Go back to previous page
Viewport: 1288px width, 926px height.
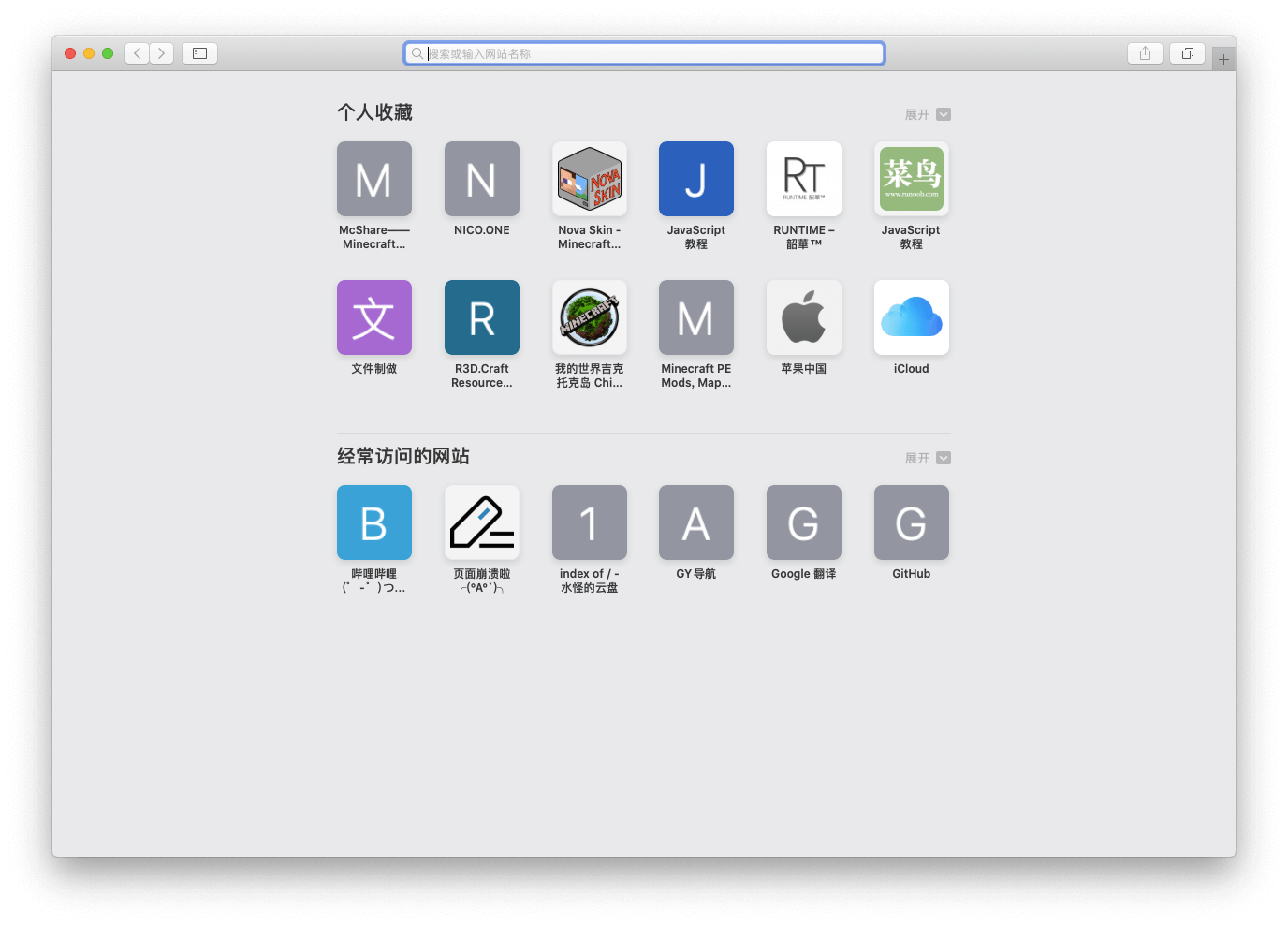[138, 53]
